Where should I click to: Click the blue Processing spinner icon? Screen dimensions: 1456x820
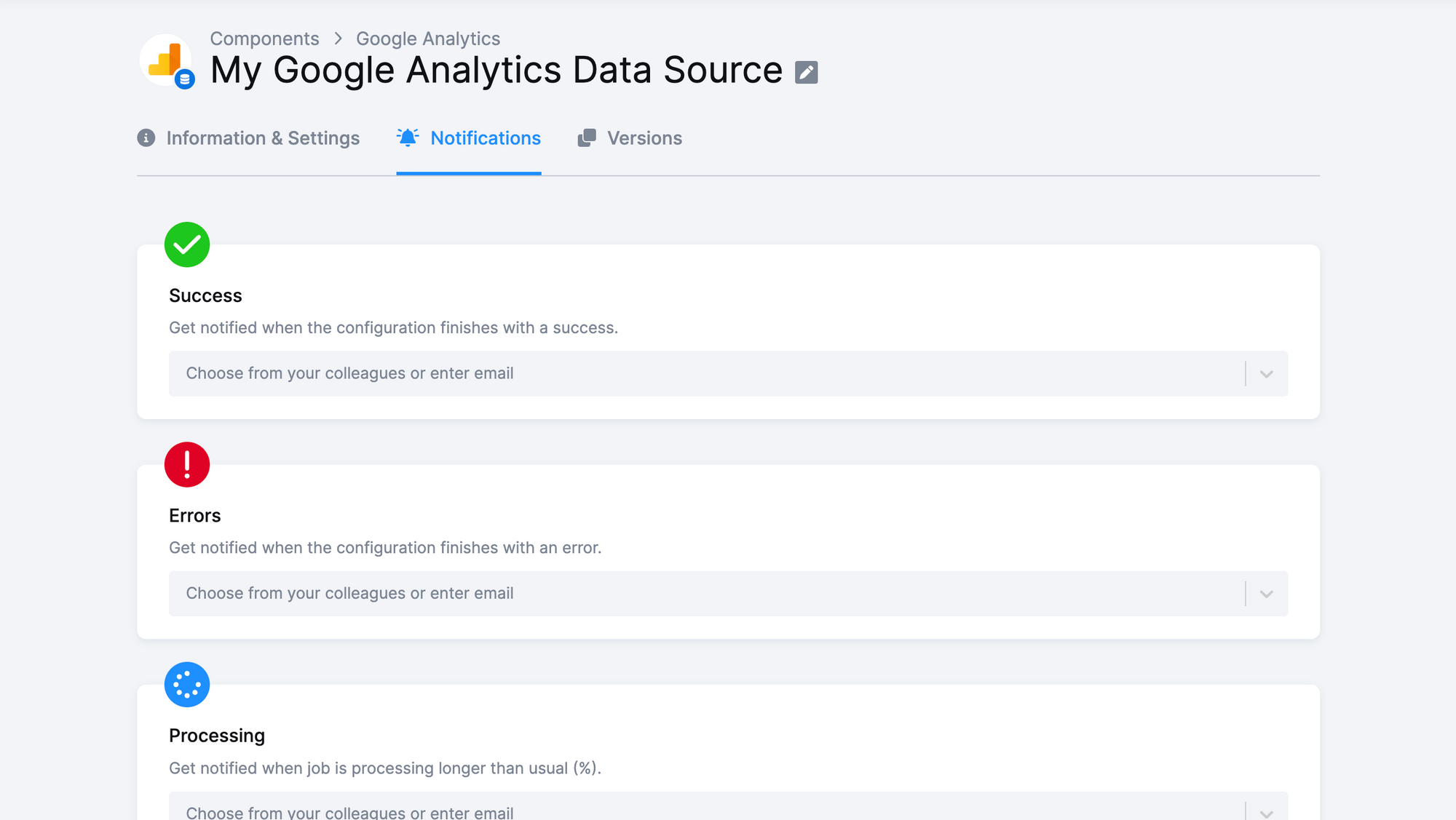(x=187, y=684)
